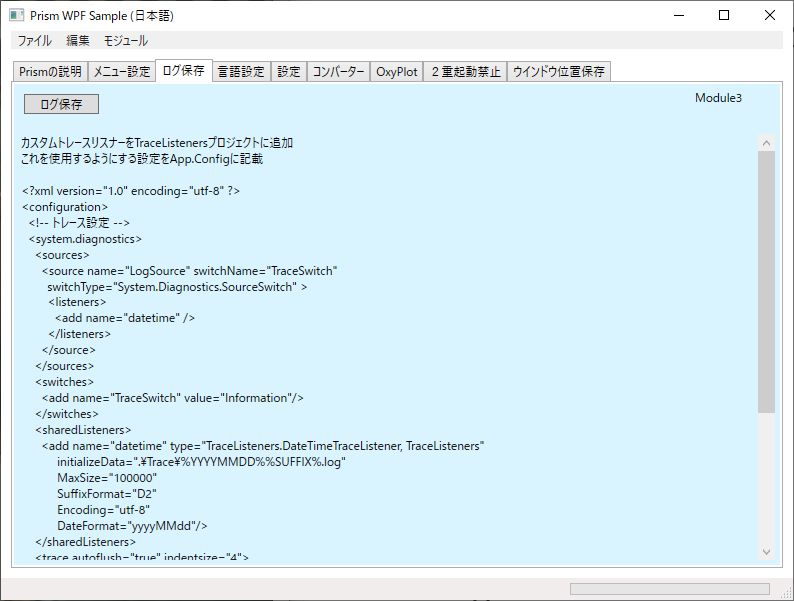Viewport: 794px width, 601px height.
Task: Click the Encoding="utf-8" line
Action: pos(103,510)
